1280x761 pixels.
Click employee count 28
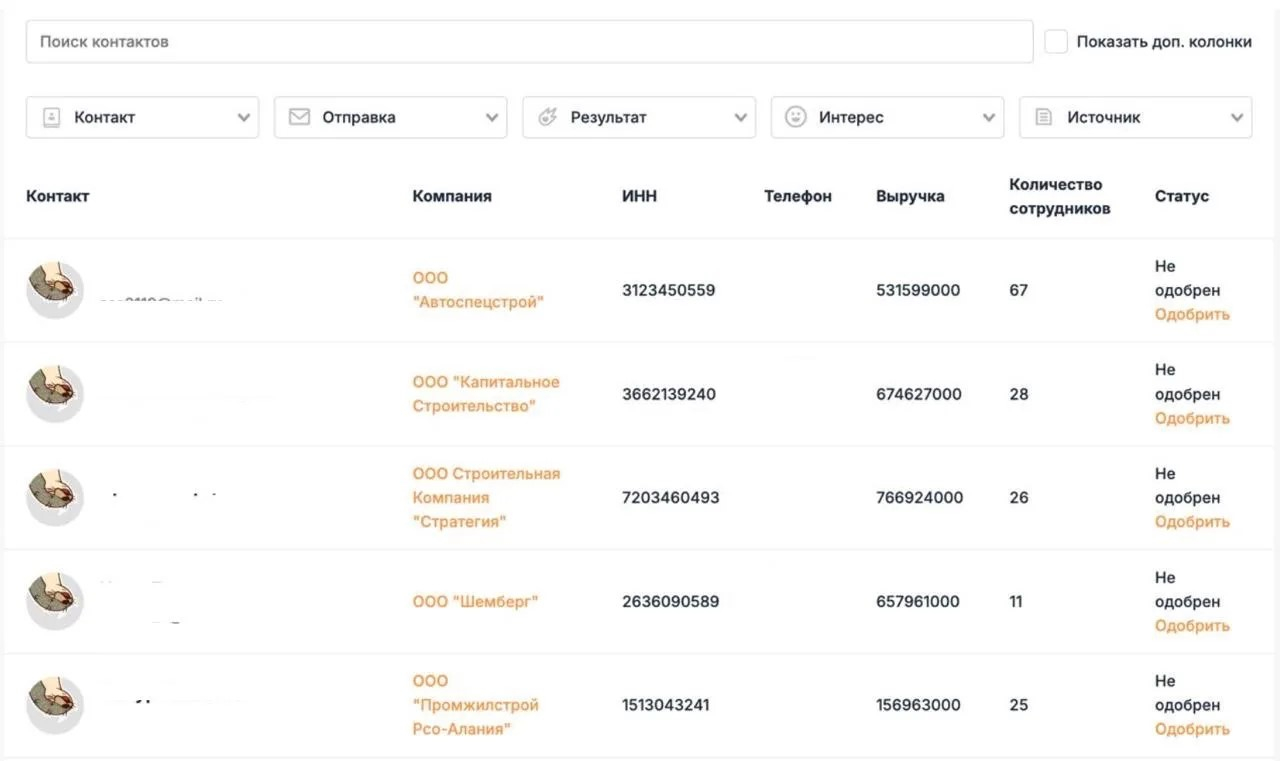(x=1019, y=394)
